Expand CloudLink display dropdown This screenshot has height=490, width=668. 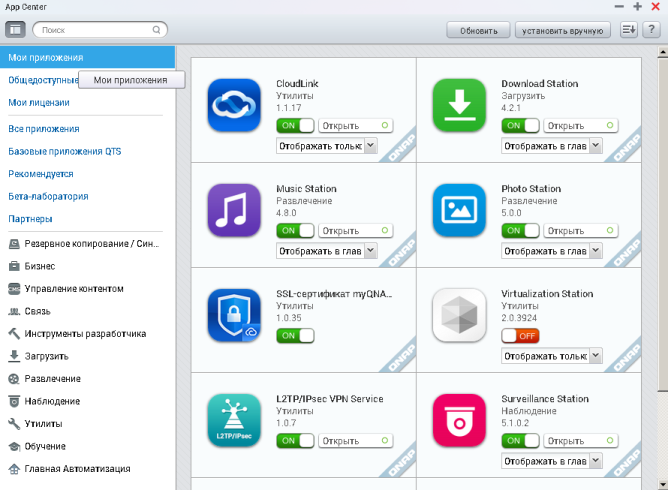(x=327, y=146)
